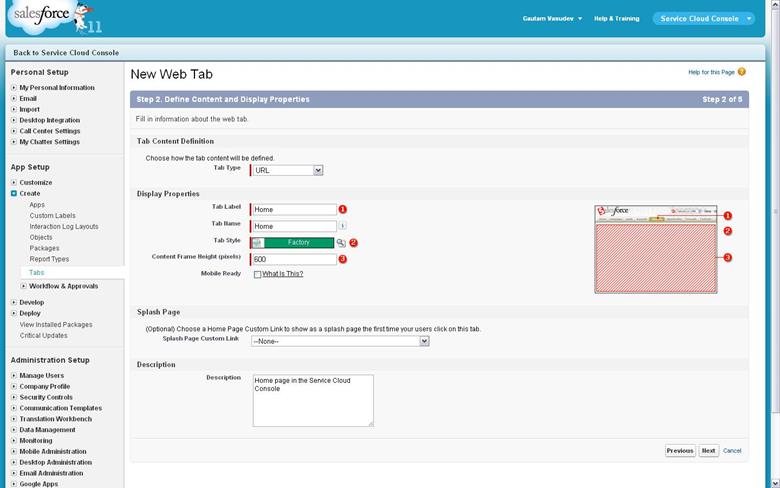Open the Tab Style lookup icon
This screenshot has height=488, width=780.
341,243
